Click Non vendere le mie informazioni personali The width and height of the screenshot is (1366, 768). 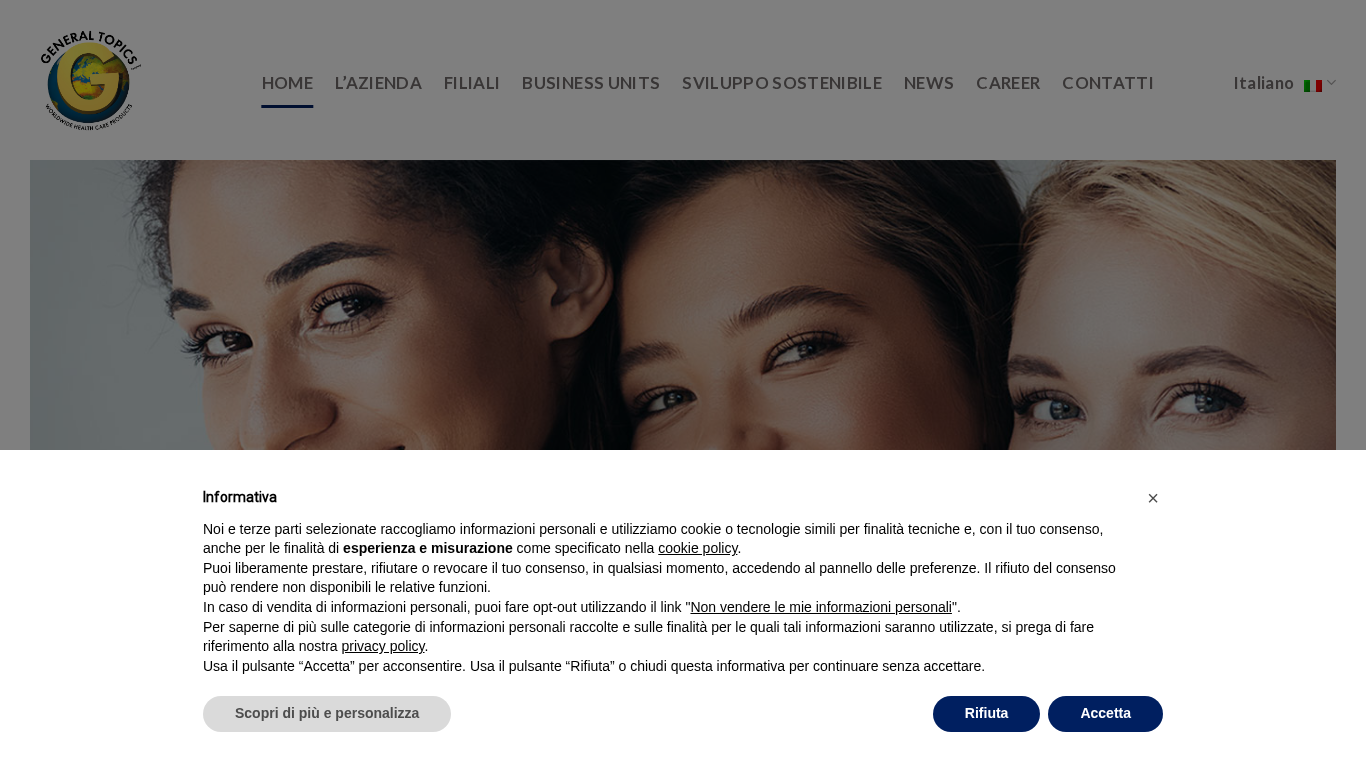coord(821,607)
